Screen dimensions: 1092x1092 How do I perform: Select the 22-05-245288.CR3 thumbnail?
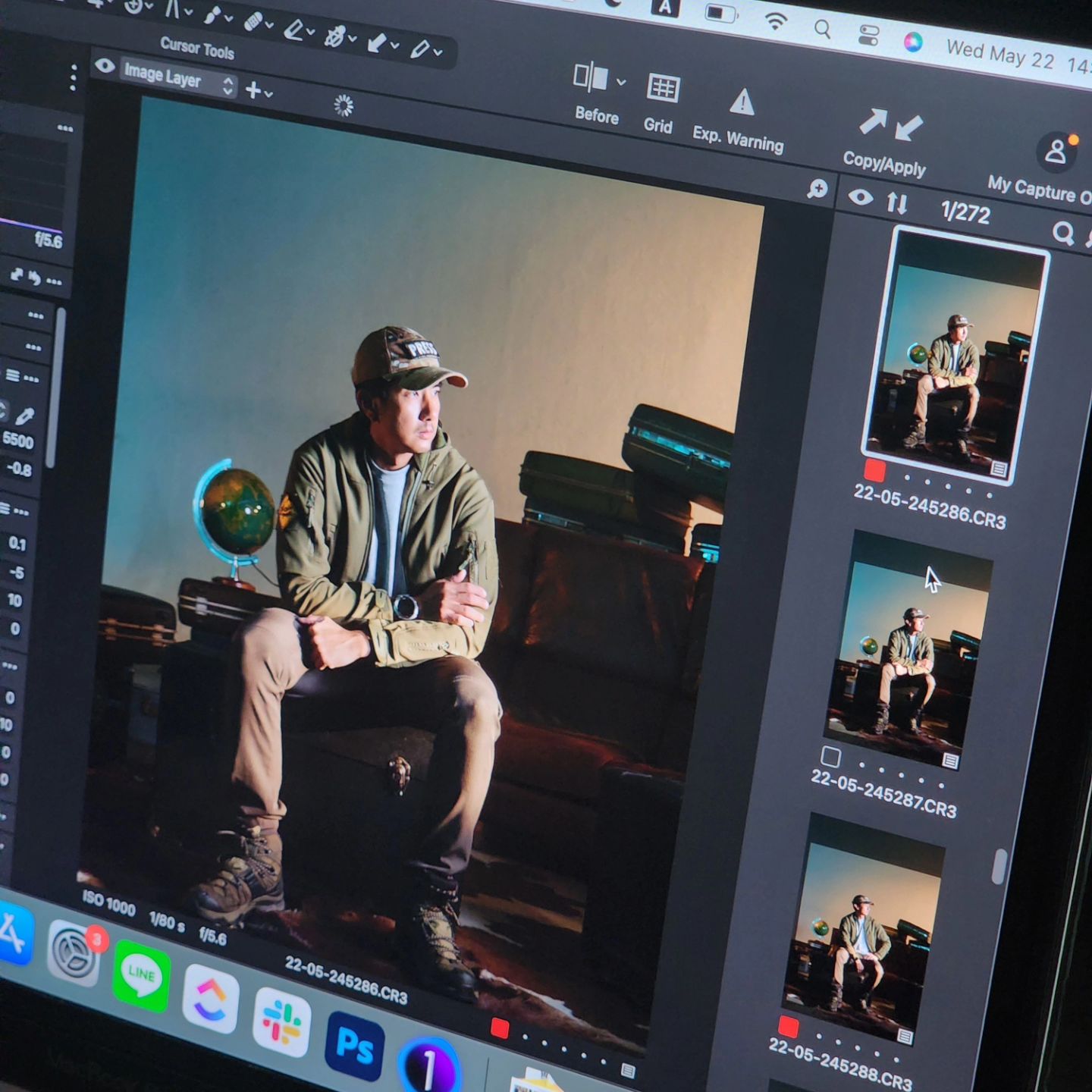[x=864, y=928]
